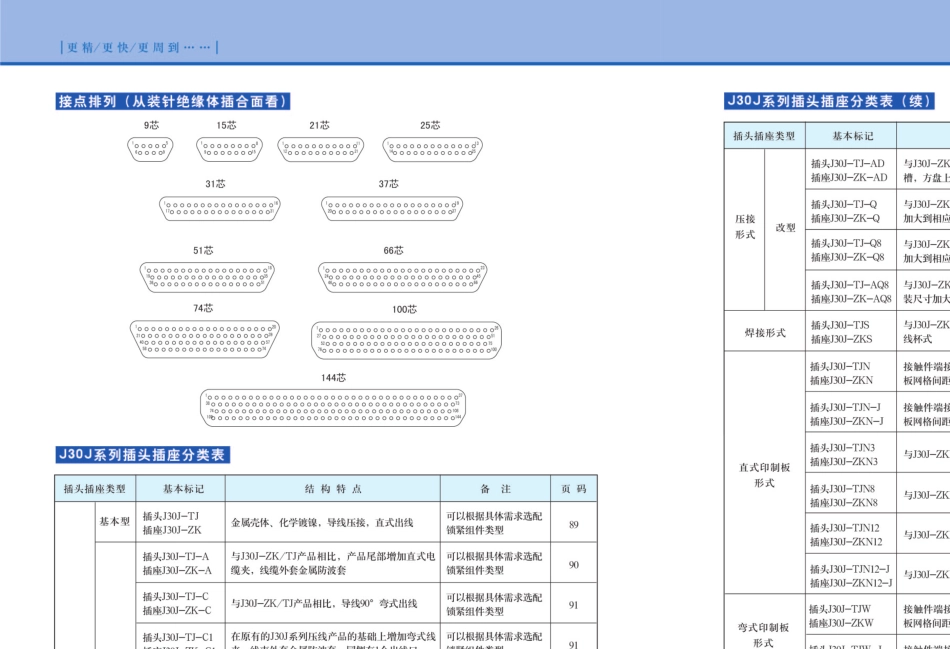950x649 pixels.
Task: Click continued table header '基本标记'
Action: (852, 136)
